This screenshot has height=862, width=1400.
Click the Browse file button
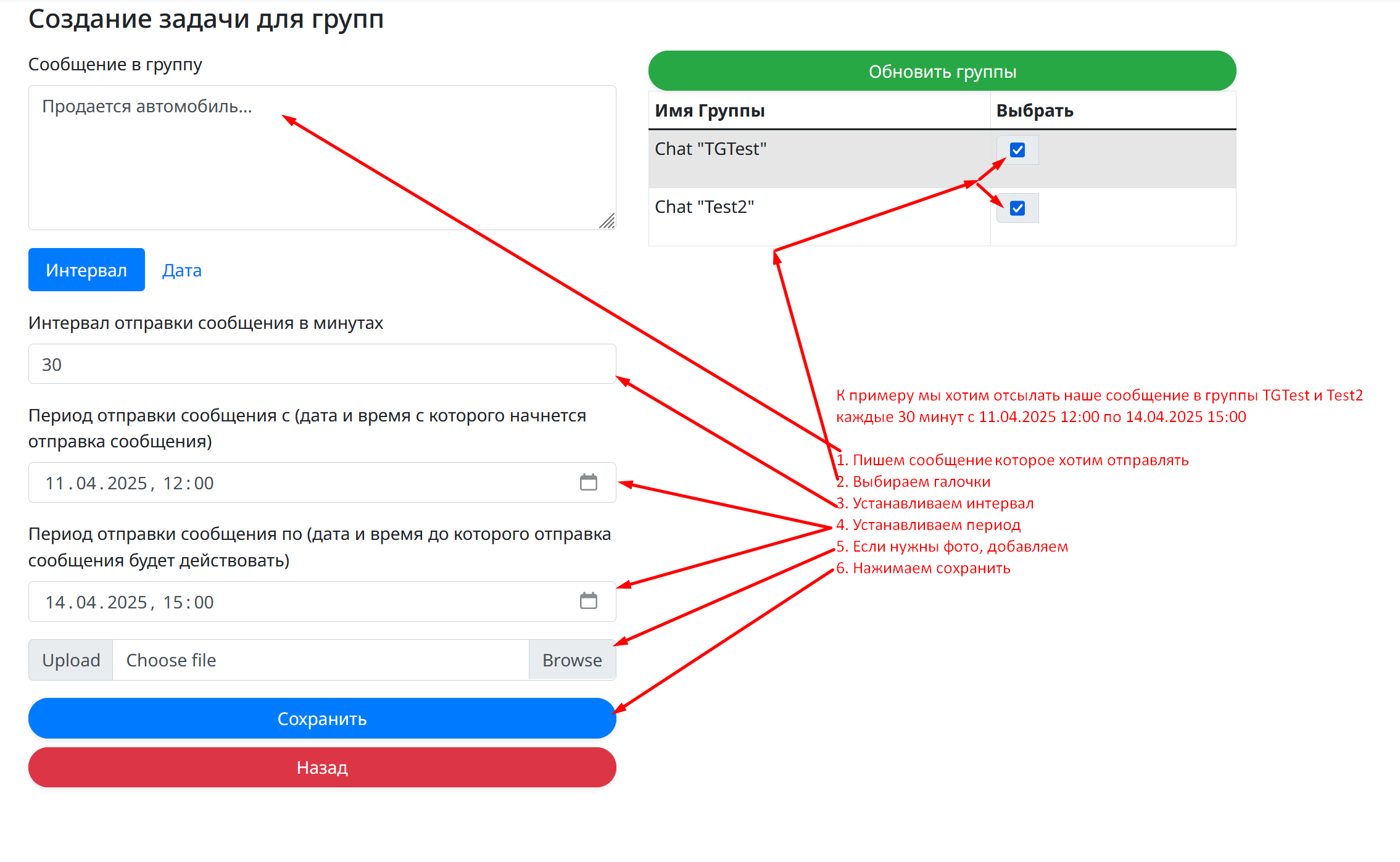click(x=572, y=660)
